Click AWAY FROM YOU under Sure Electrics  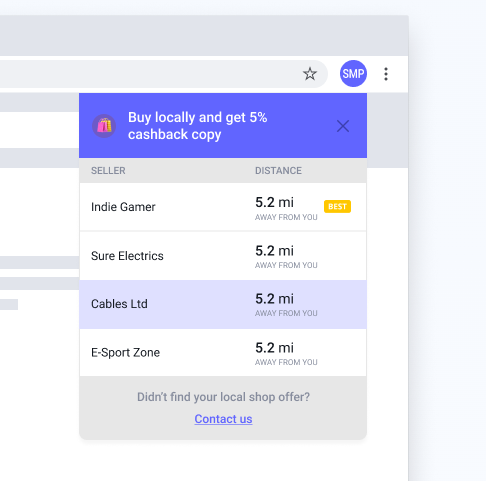pos(286,265)
